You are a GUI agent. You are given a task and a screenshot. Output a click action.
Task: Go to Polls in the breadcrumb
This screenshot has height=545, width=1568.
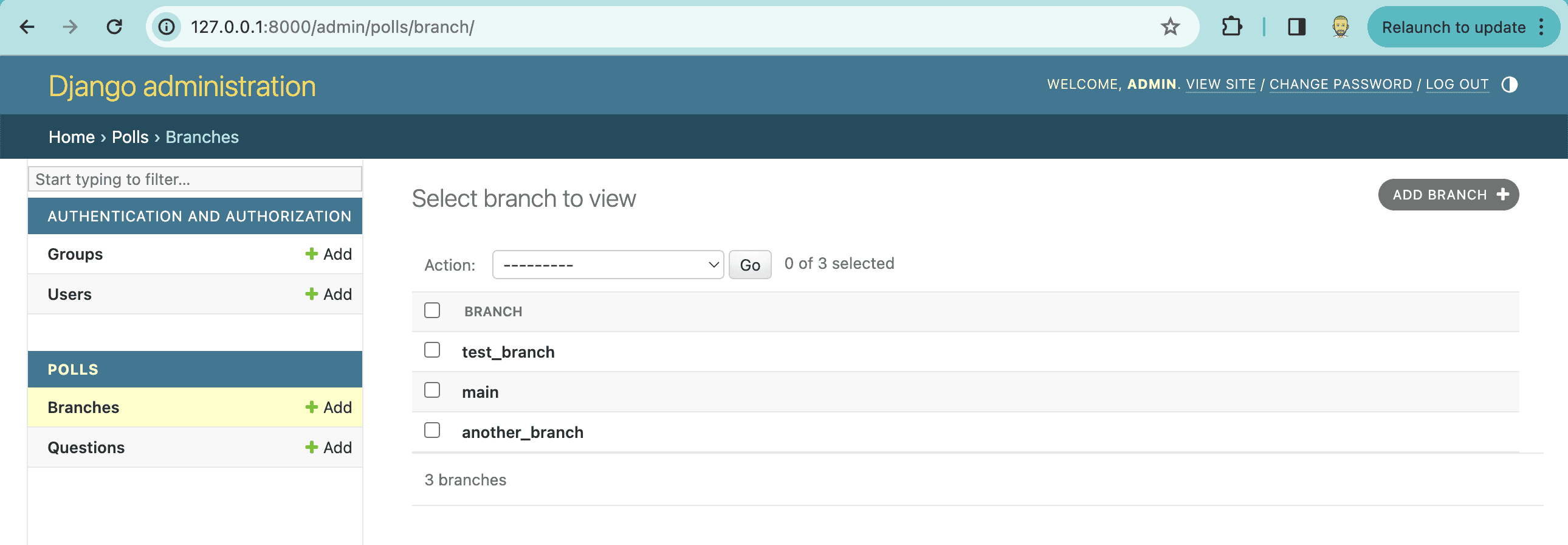click(x=130, y=137)
